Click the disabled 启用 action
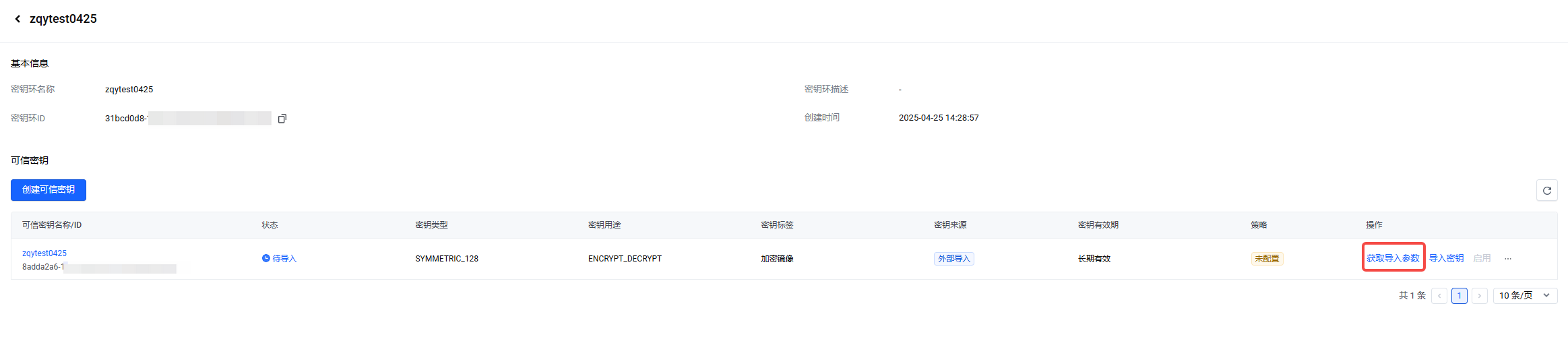The image size is (1568, 339). pyautogui.click(x=1482, y=258)
